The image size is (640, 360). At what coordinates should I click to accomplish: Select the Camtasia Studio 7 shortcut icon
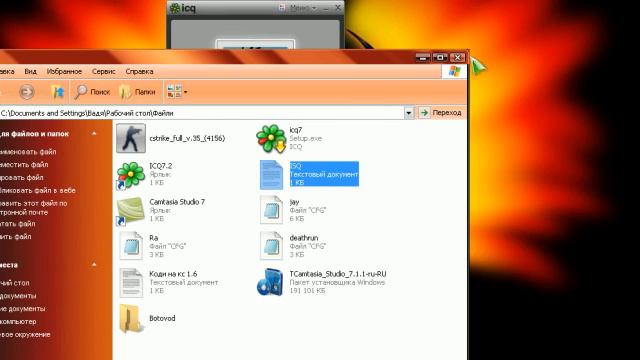coord(131,211)
